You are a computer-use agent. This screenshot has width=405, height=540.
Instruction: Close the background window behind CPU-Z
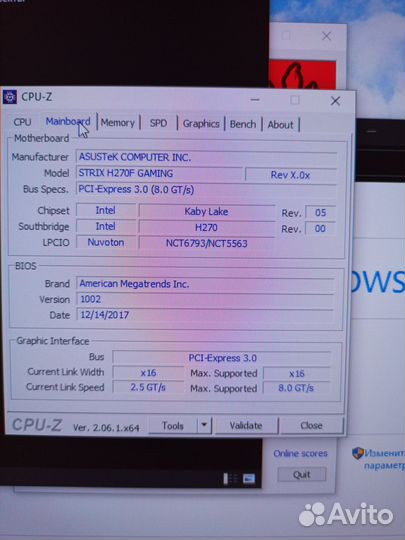[x=326, y=36]
